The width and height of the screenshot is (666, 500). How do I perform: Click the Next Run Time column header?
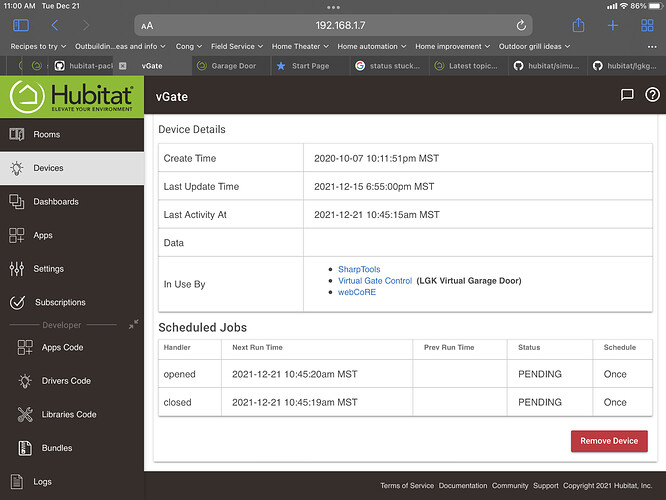click(257, 347)
